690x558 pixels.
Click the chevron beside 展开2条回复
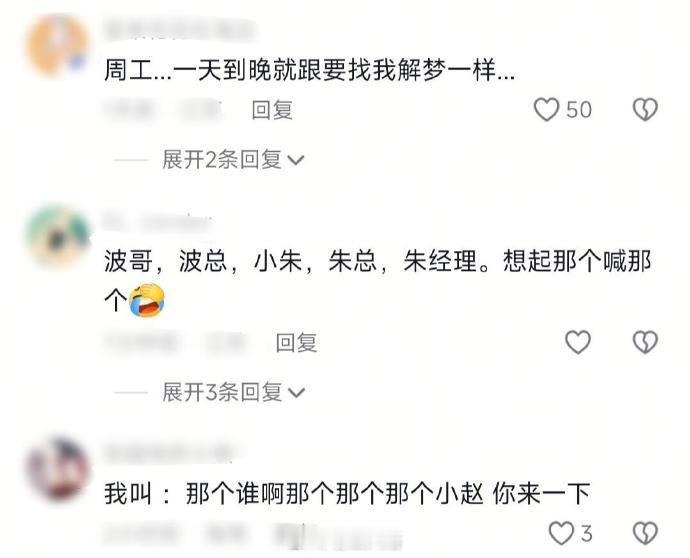pos(296,160)
